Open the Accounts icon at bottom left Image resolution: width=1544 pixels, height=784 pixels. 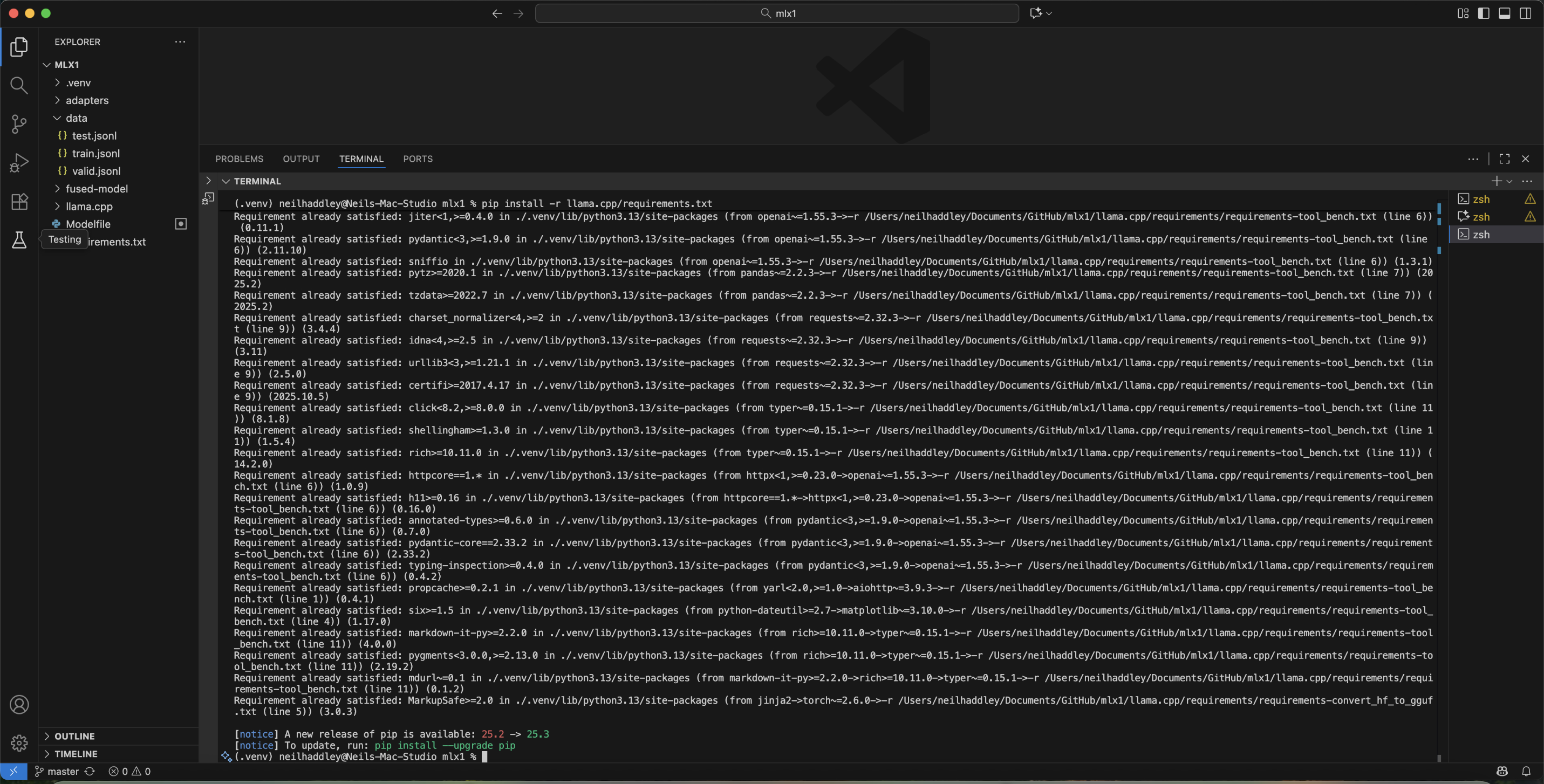[x=18, y=704]
